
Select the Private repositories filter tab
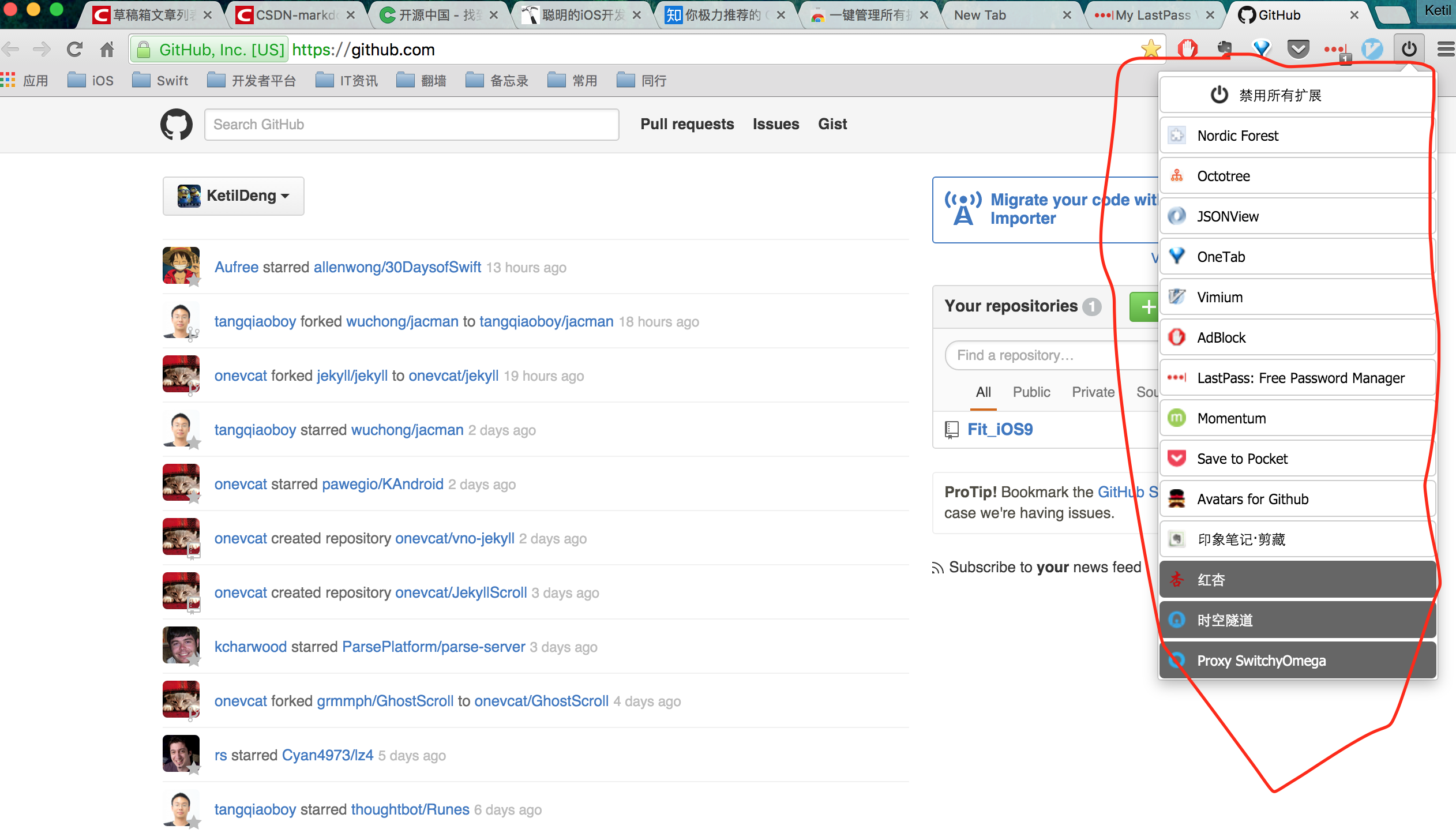tap(1093, 392)
